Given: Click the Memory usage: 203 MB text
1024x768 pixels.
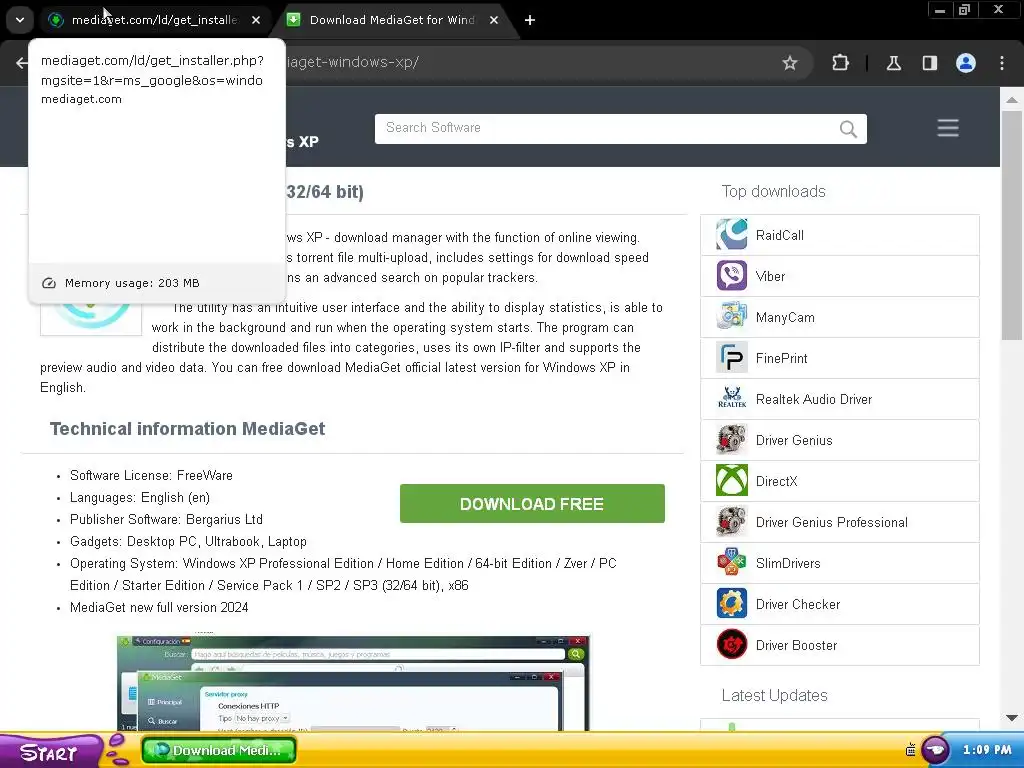Looking at the screenshot, I should tap(132, 283).
